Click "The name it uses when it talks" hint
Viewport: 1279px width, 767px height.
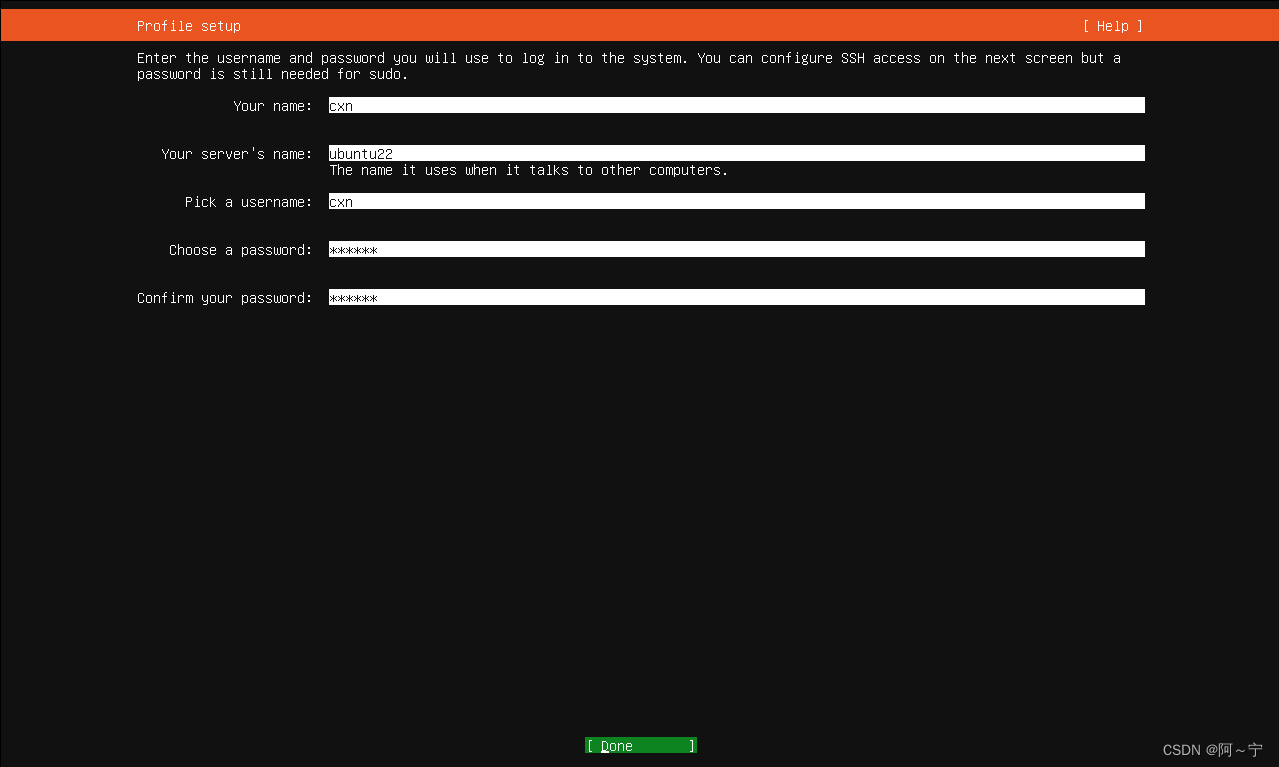pos(529,170)
